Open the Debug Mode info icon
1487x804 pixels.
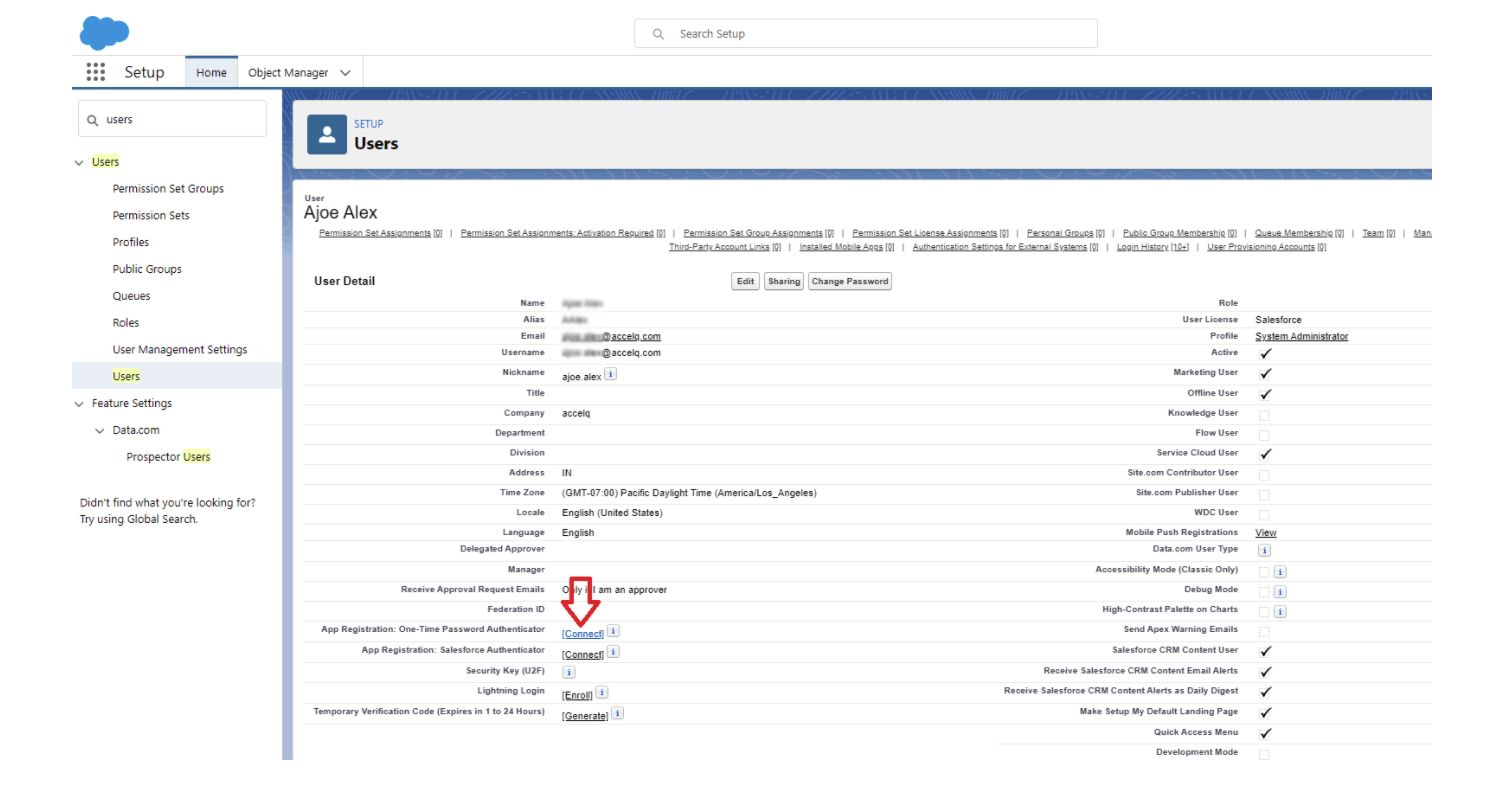[1280, 592]
